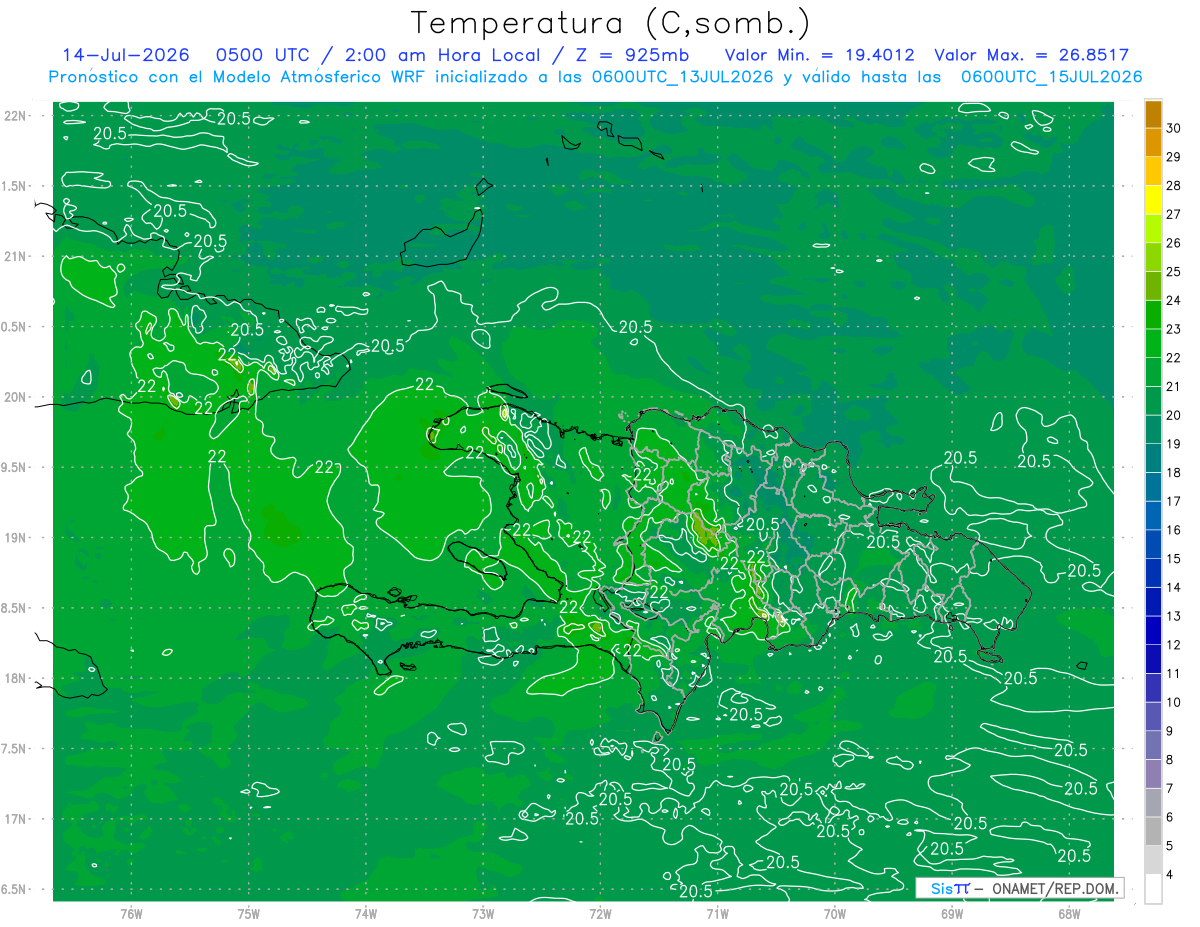Viewport: 1200px width, 927px height.
Task: Click the '2:00 am Hora Local' text
Action: point(443,55)
